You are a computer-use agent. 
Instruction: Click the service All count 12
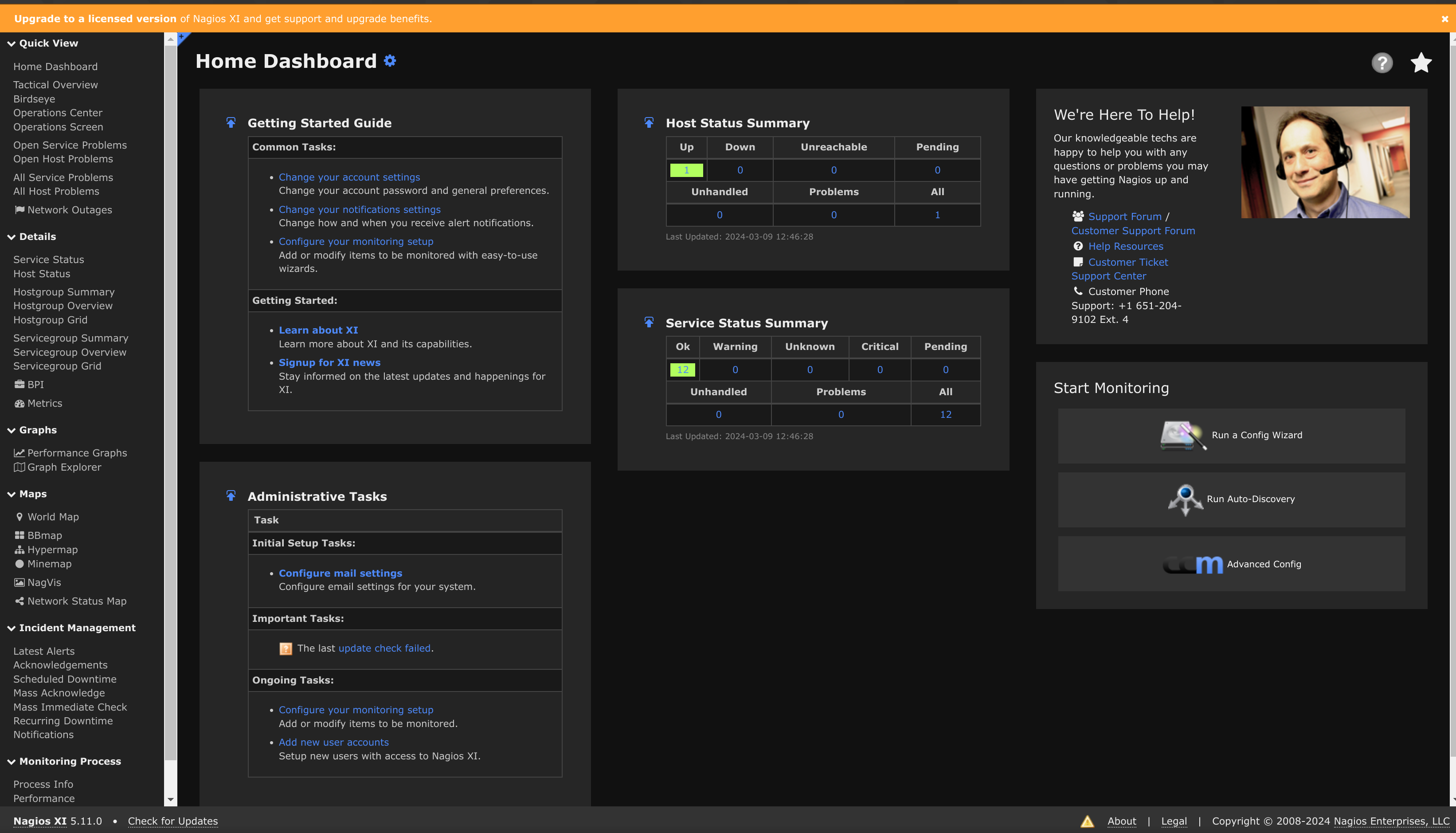(x=945, y=415)
